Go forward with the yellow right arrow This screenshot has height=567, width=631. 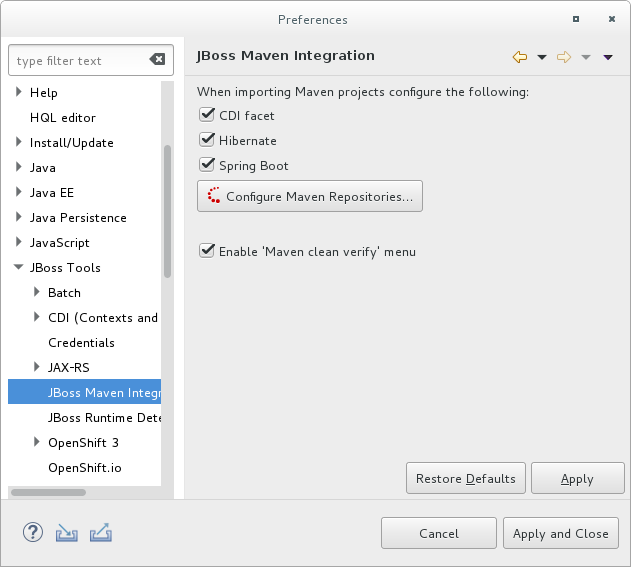pyautogui.click(x=564, y=57)
